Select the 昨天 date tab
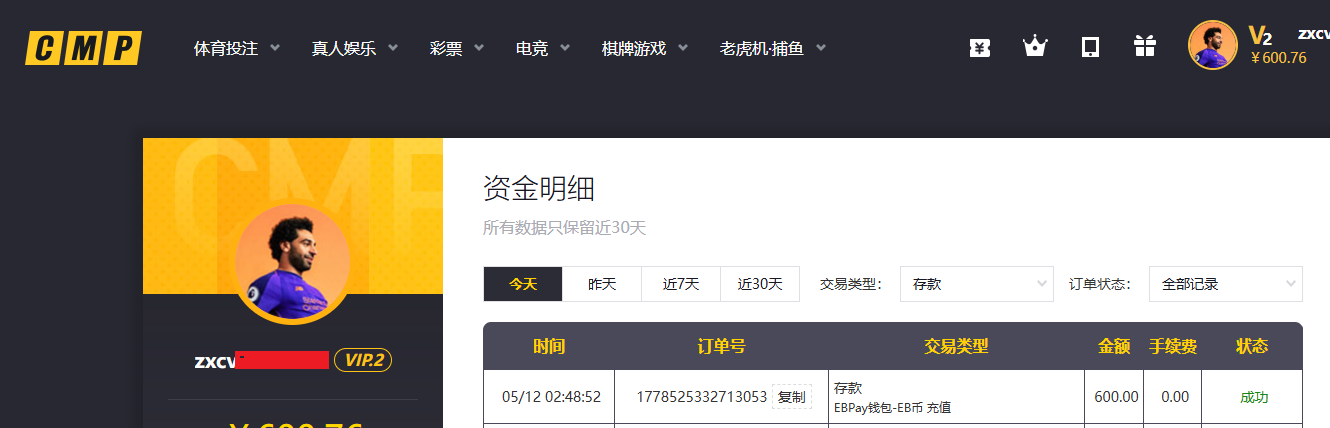 pos(602,284)
